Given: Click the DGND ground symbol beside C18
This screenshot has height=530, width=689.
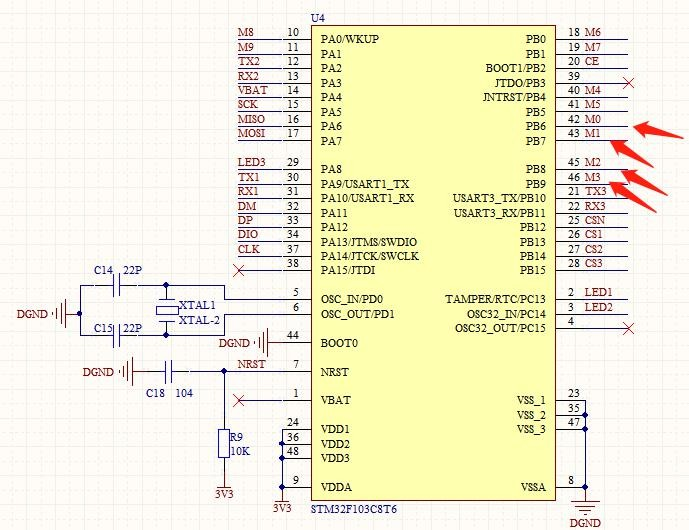Looking at the screenshot, I should click(128, 372).
